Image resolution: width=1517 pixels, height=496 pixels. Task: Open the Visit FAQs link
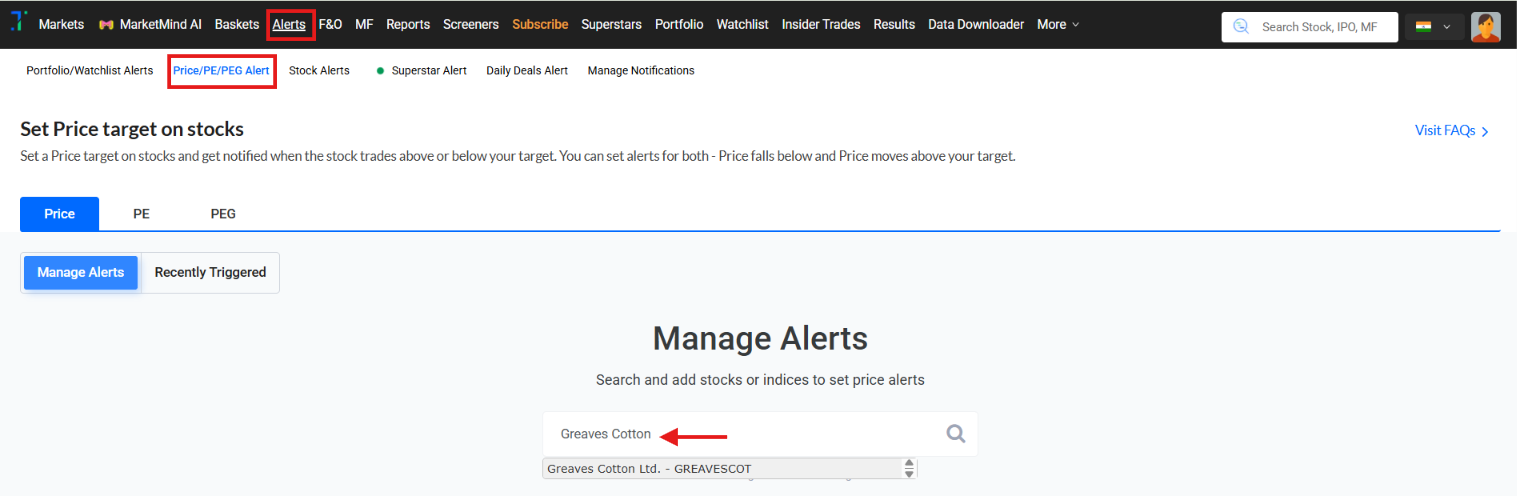[x=1445, y=131]
